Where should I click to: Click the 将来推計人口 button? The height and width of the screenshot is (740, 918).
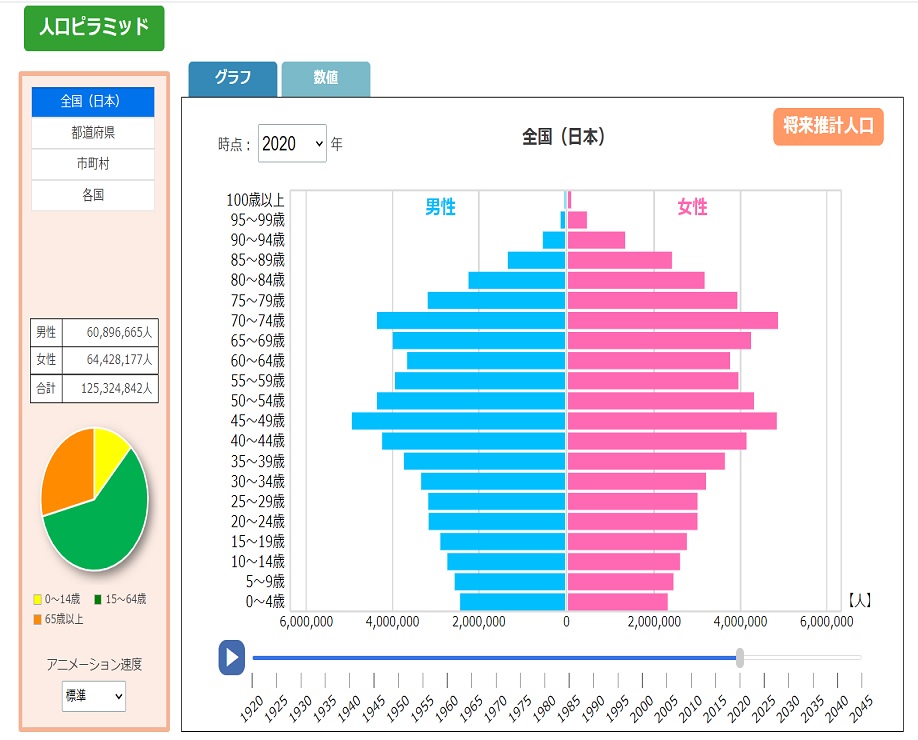click(827, 126)
